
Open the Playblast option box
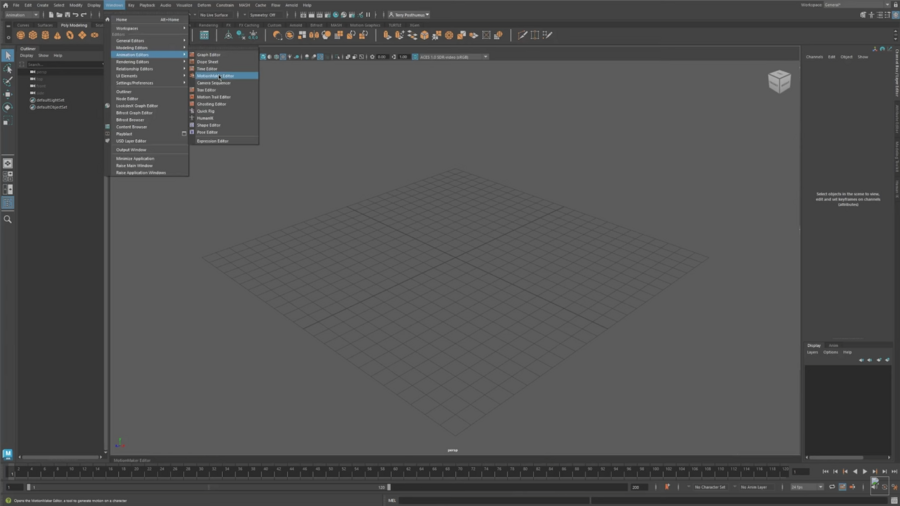pyautogui.click(x=184, y=134)
